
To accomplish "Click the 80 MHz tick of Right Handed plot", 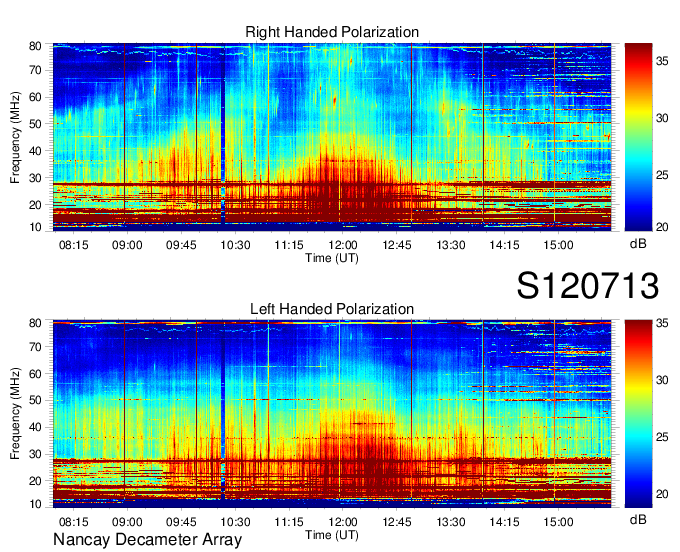I will pos(35,46).
